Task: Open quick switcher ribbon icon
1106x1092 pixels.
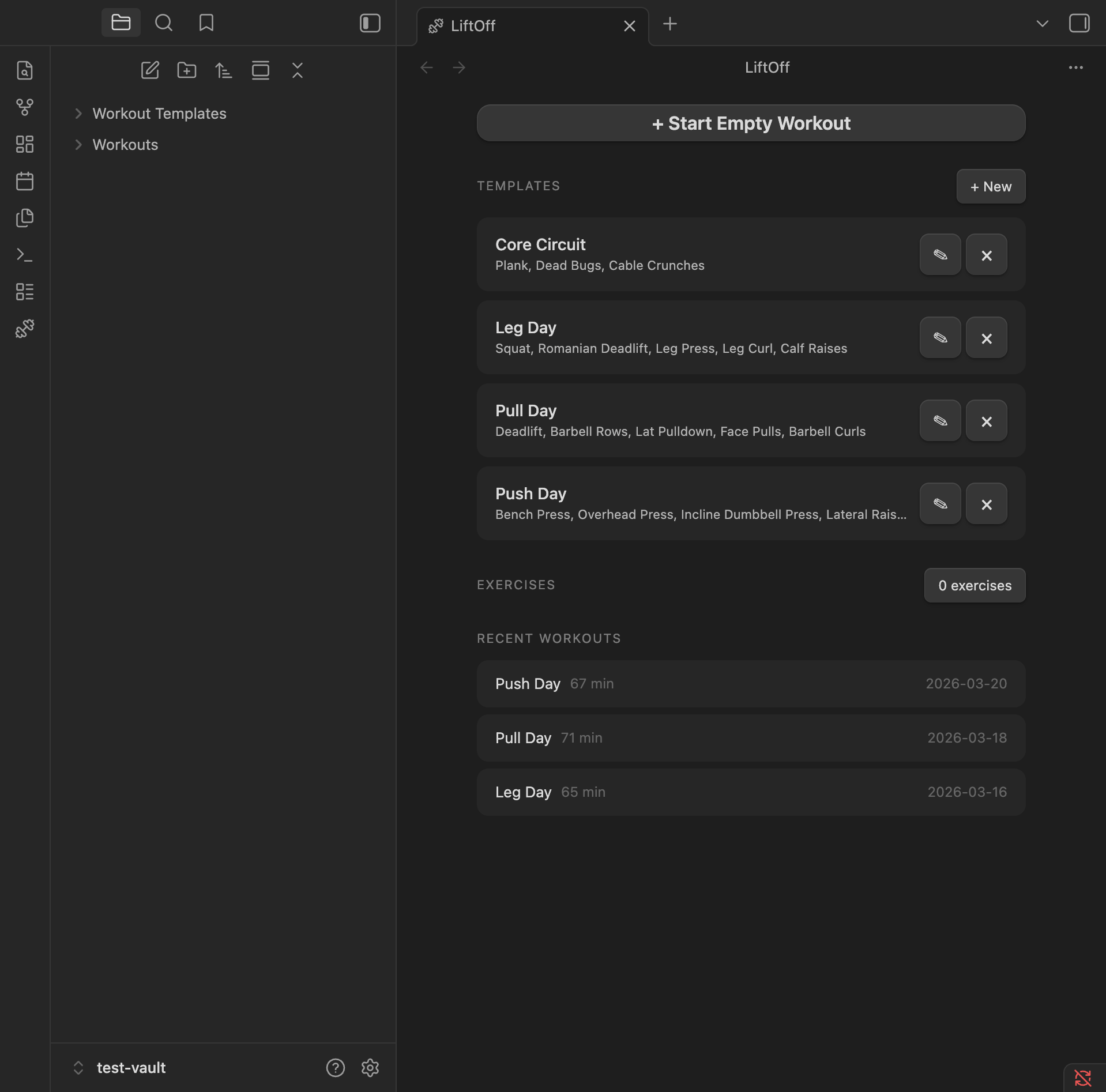Action: coord(25,70)
